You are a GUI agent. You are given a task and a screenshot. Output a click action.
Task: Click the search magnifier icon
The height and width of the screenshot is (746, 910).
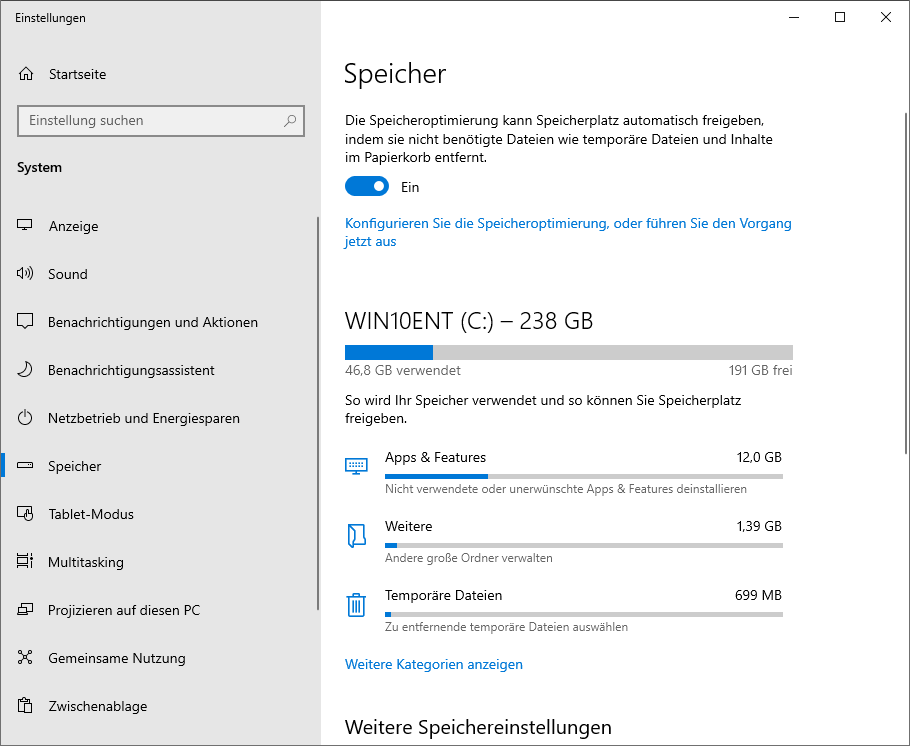point(290,121)
